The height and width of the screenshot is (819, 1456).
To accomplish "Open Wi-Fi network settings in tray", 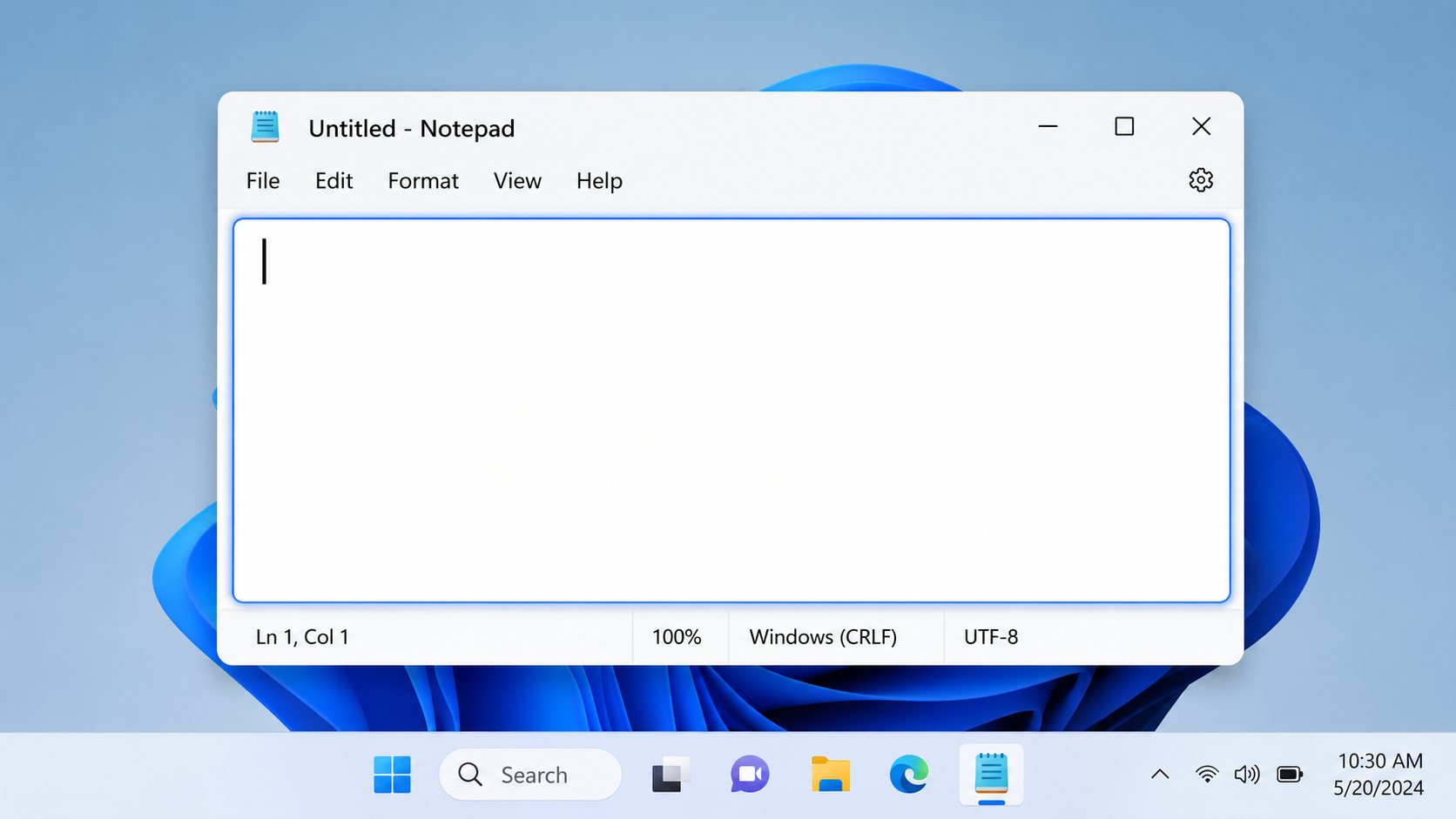I will tap(1206, 774).
